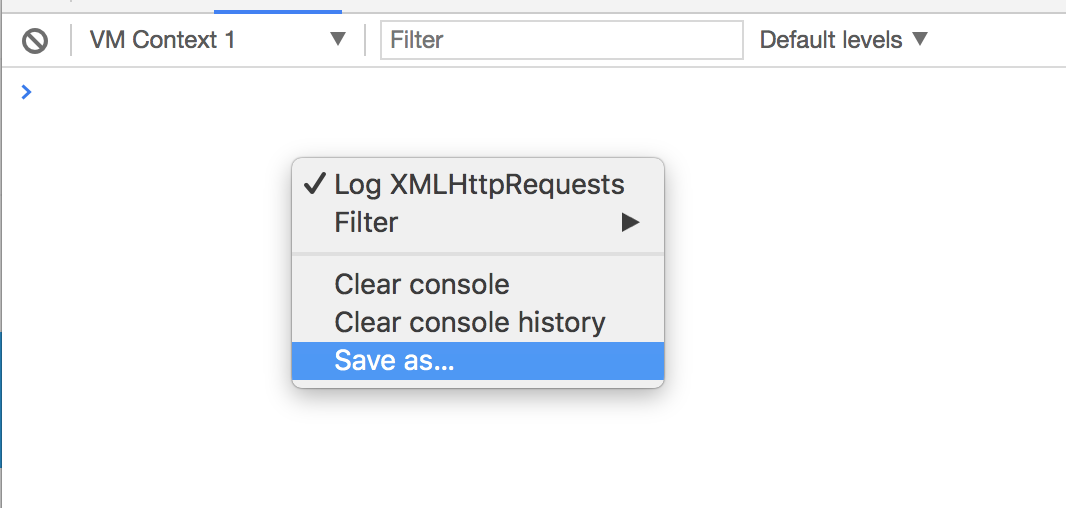Click empty toolbar space right of Default levels
The height and width of the screenshot is (508, 1066).
point(996,40)
